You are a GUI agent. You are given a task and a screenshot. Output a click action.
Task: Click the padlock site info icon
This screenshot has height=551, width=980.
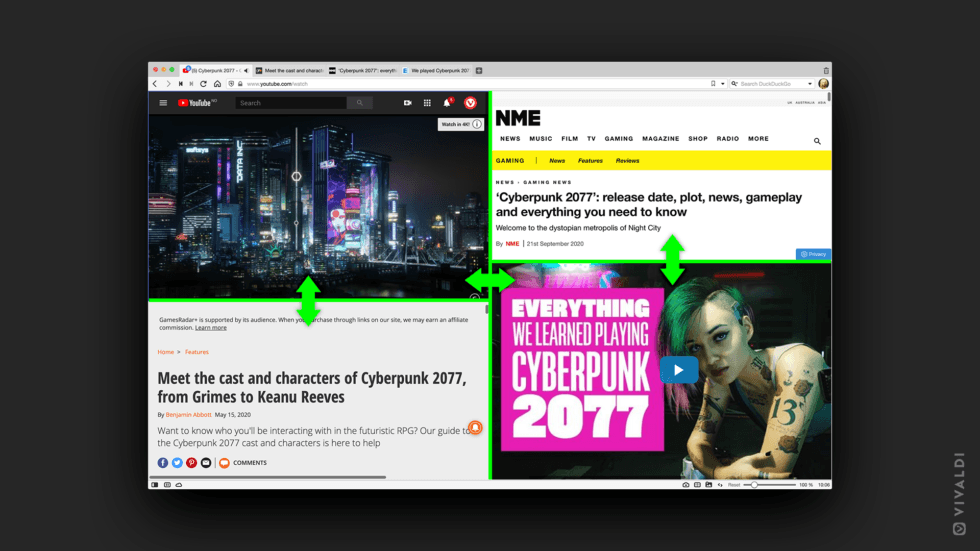pyautogui.click(x=240, y=84)
